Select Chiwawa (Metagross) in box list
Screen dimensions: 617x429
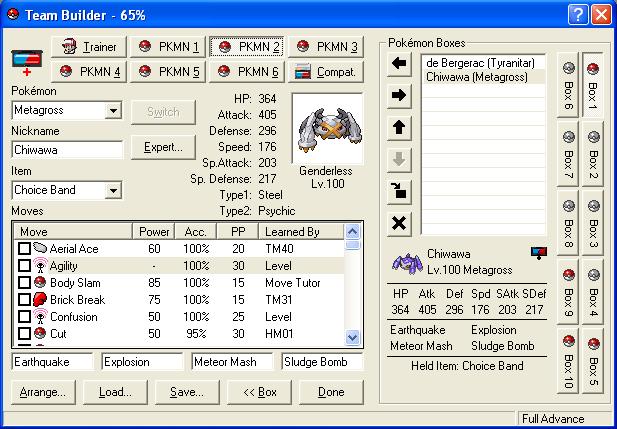point(483,77)
